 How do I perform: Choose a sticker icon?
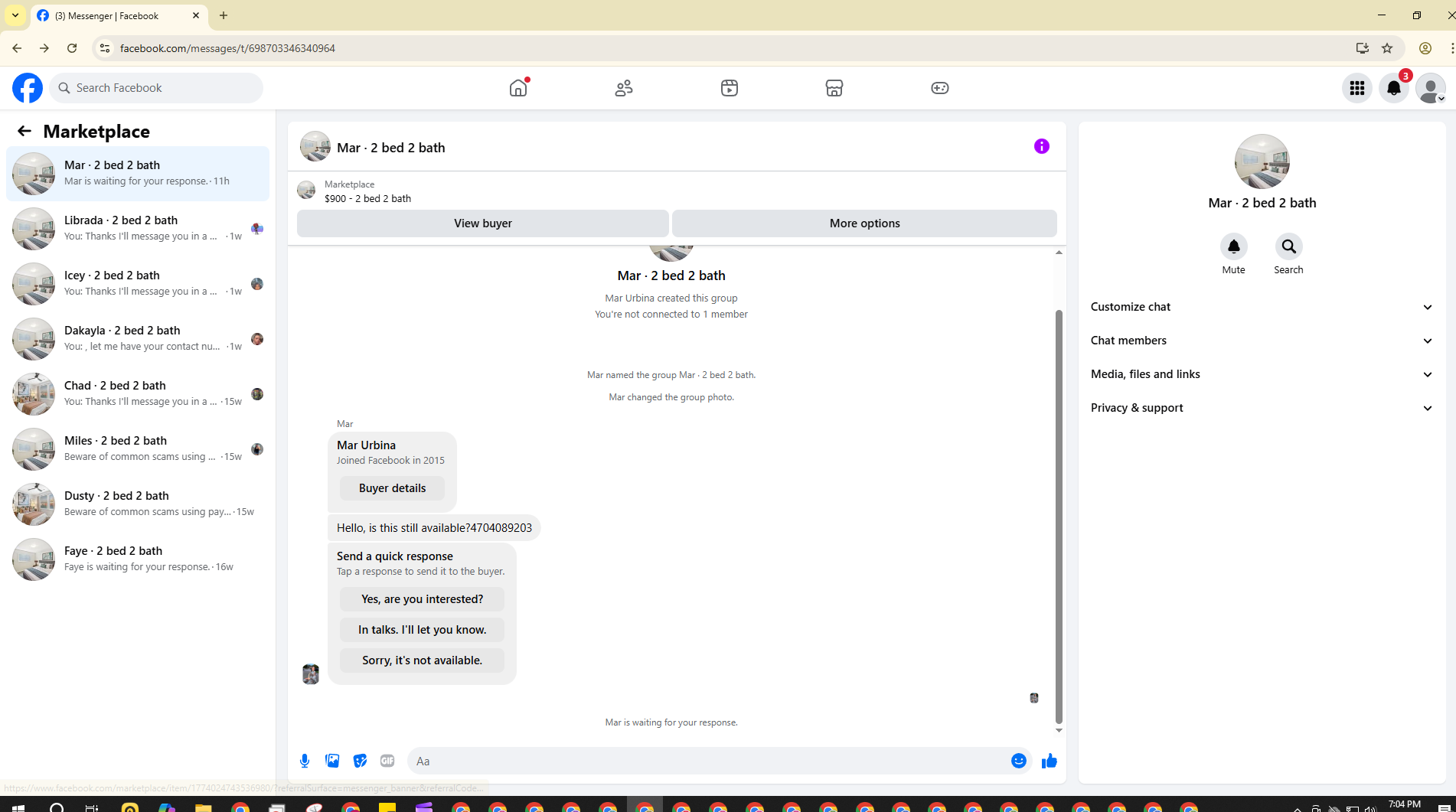[360, 761]
